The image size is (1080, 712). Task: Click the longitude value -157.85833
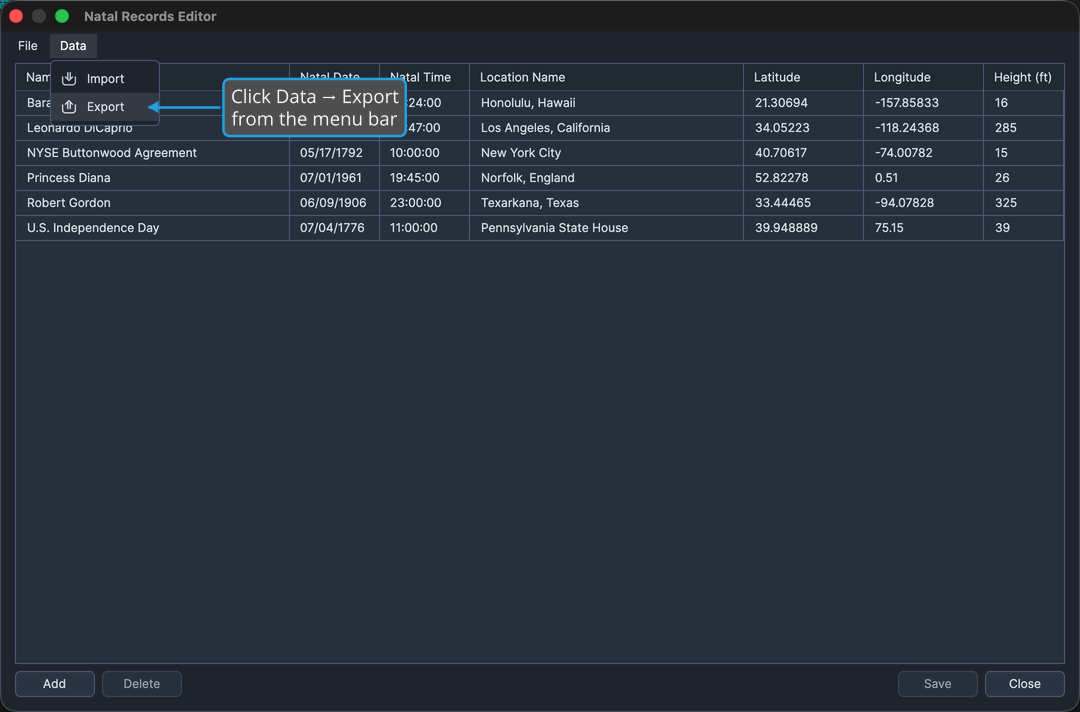click(906, 103)
